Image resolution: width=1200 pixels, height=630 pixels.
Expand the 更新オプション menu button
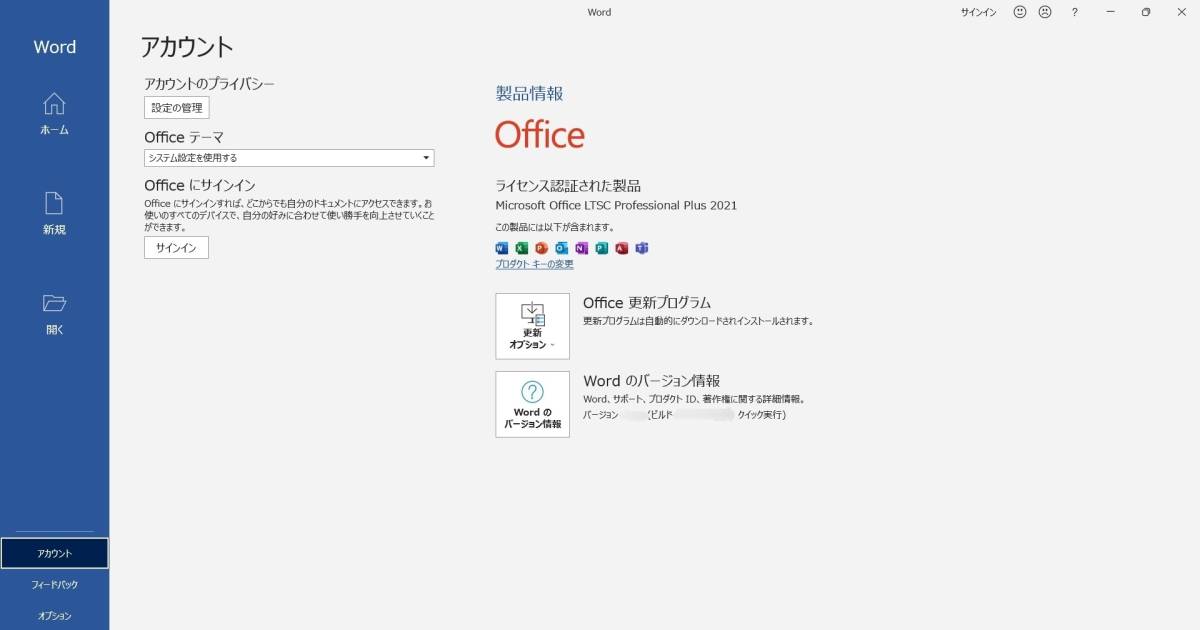click(532, 326)
